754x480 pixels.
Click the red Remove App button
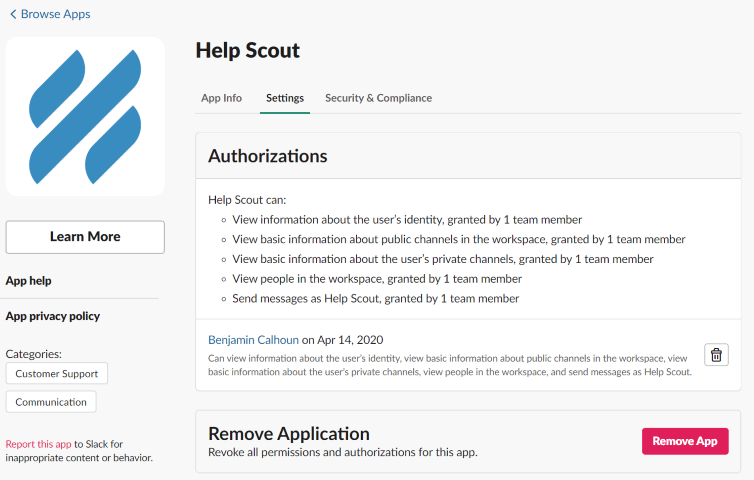[x=685, y=441]
